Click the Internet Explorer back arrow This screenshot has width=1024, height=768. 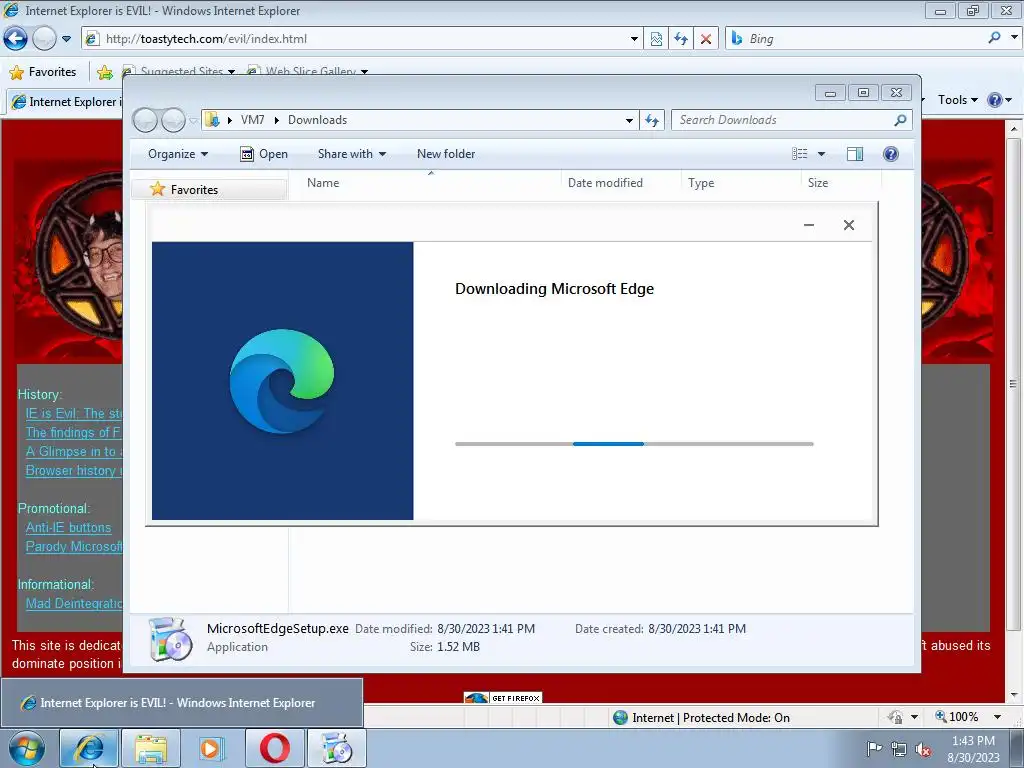click(x=16, y=39)
